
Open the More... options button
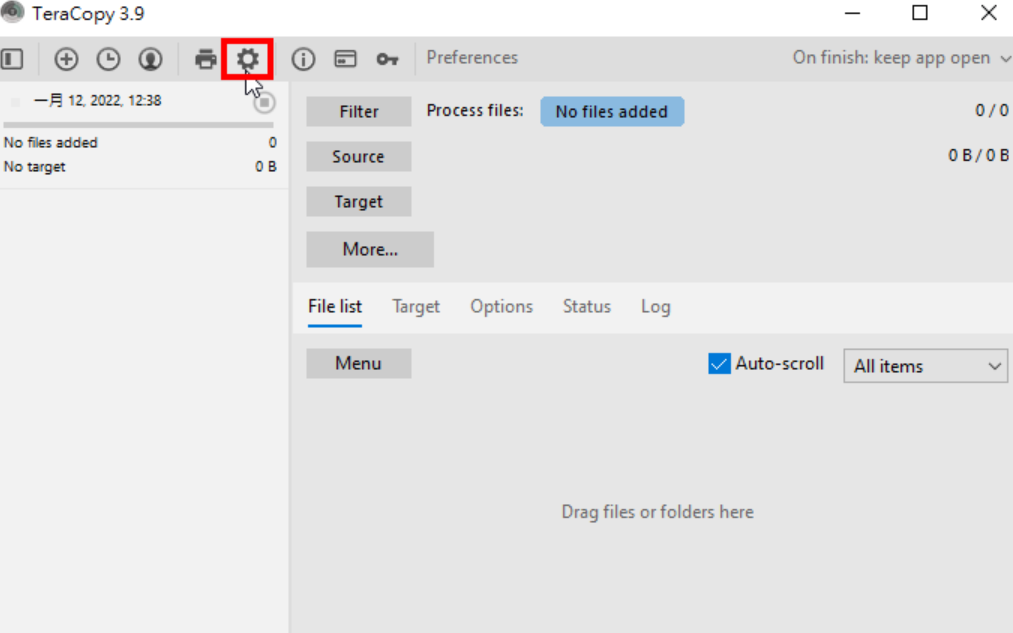[370, 249]
